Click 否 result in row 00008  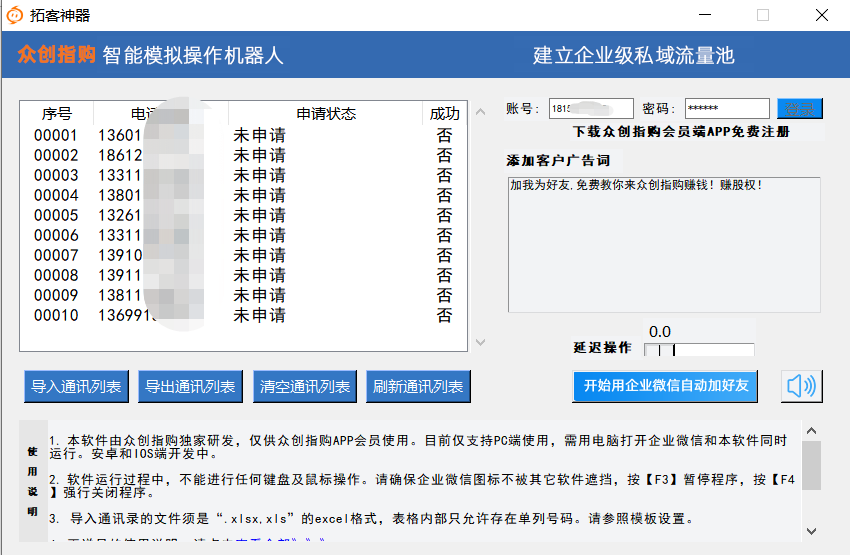coord(445,275)
